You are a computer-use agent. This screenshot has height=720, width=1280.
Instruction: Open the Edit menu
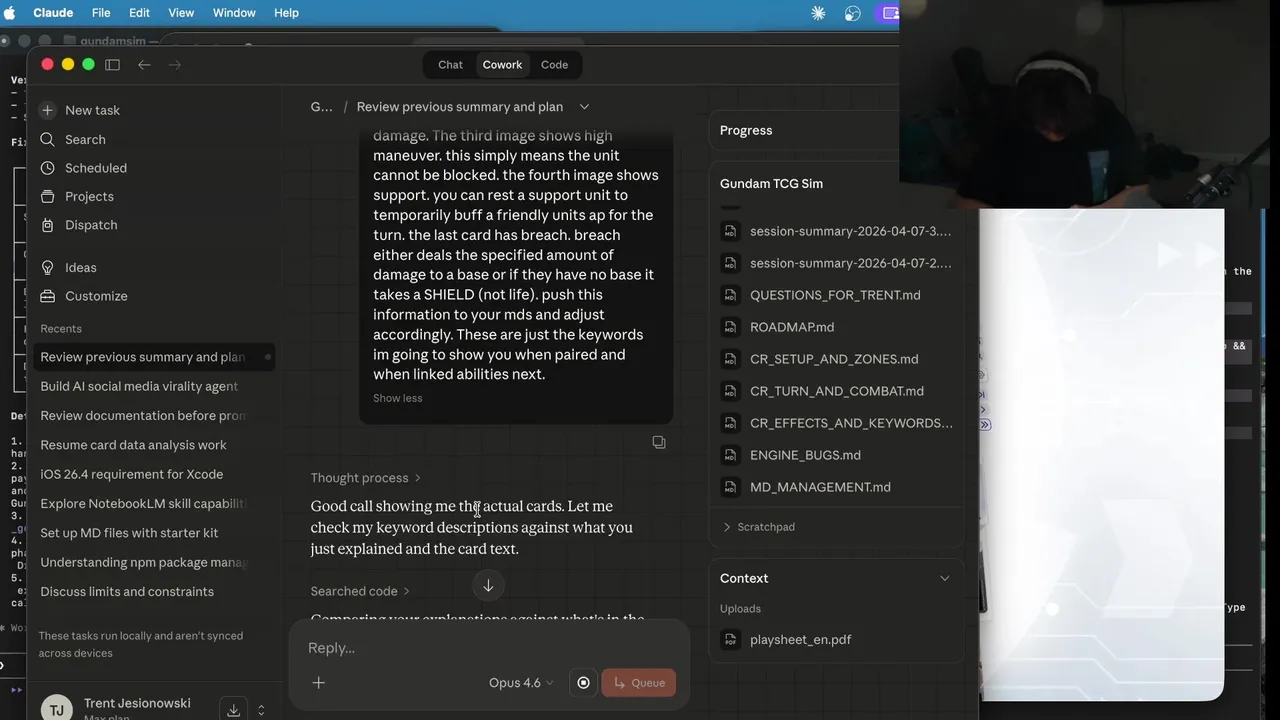coord(139,13)
